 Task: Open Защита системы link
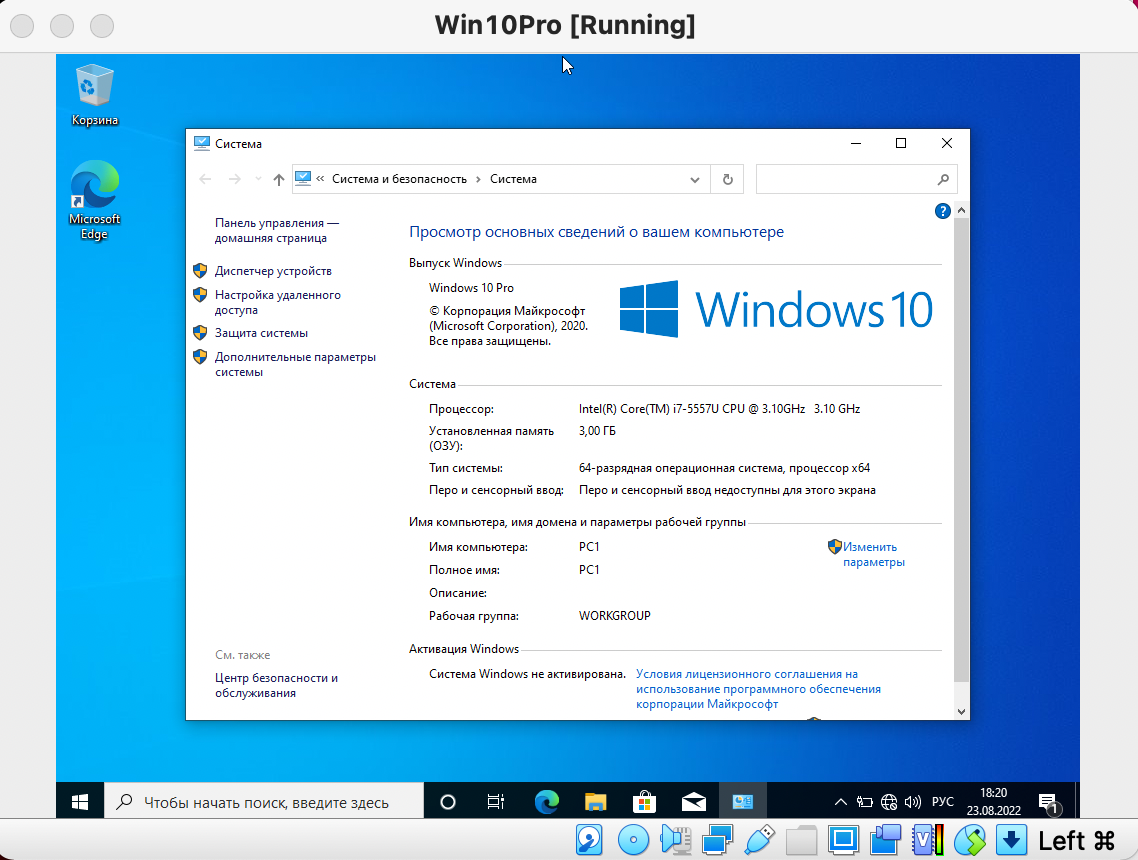click(x=261, y=333)
